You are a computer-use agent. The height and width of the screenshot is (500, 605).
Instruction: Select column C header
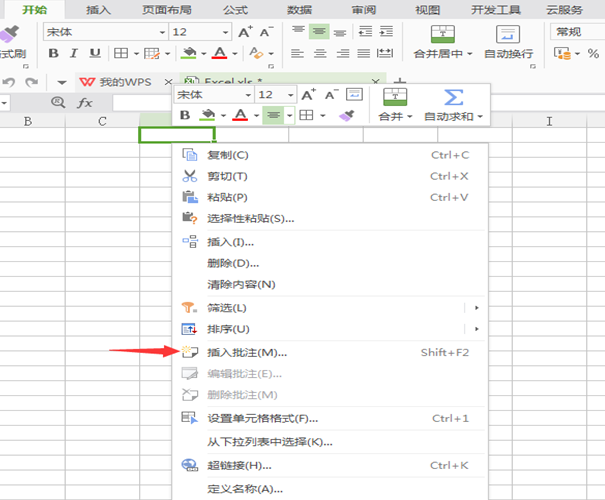pos(102,122)
